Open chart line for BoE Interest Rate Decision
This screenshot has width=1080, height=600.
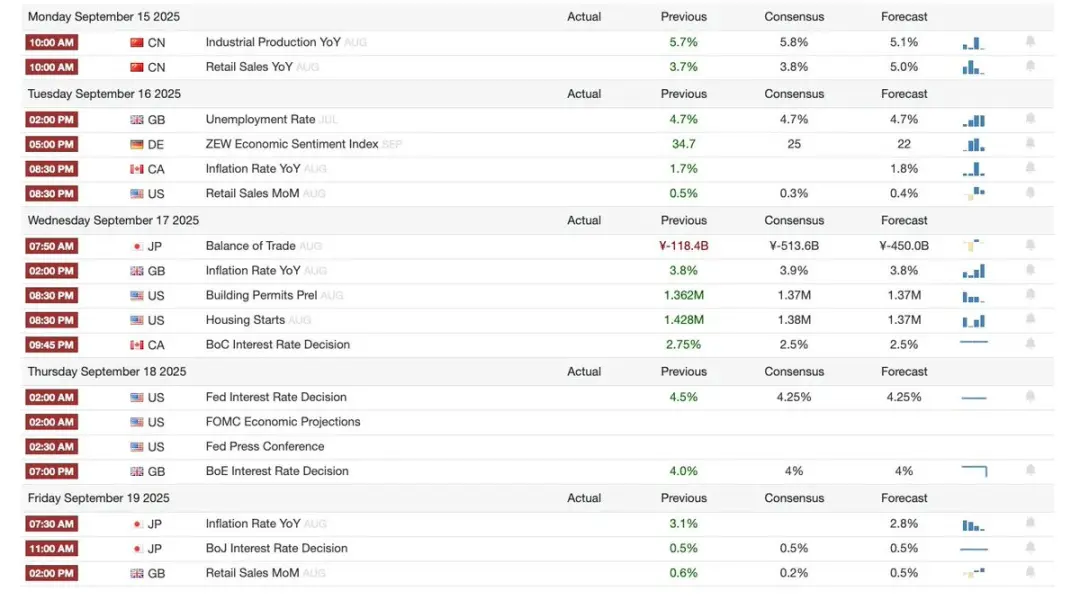coord(974,471)
